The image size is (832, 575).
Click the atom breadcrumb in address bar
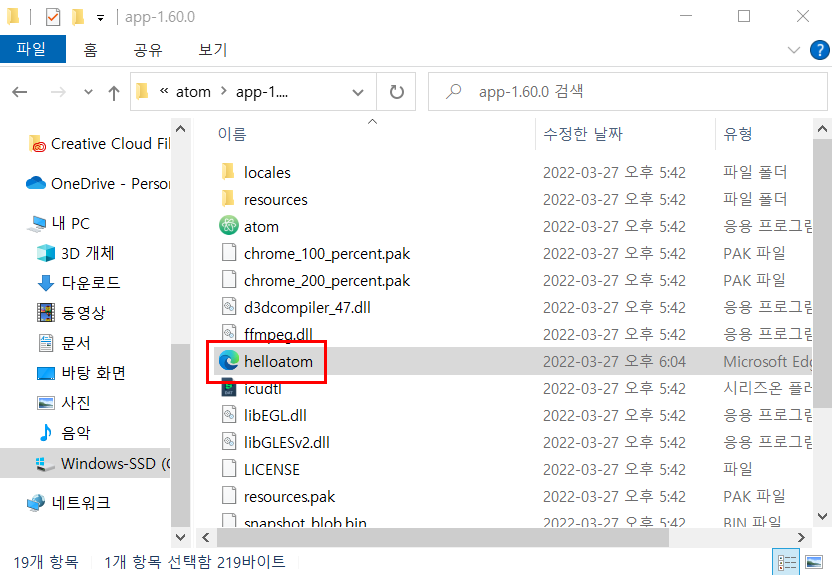(x=193, y=92)
